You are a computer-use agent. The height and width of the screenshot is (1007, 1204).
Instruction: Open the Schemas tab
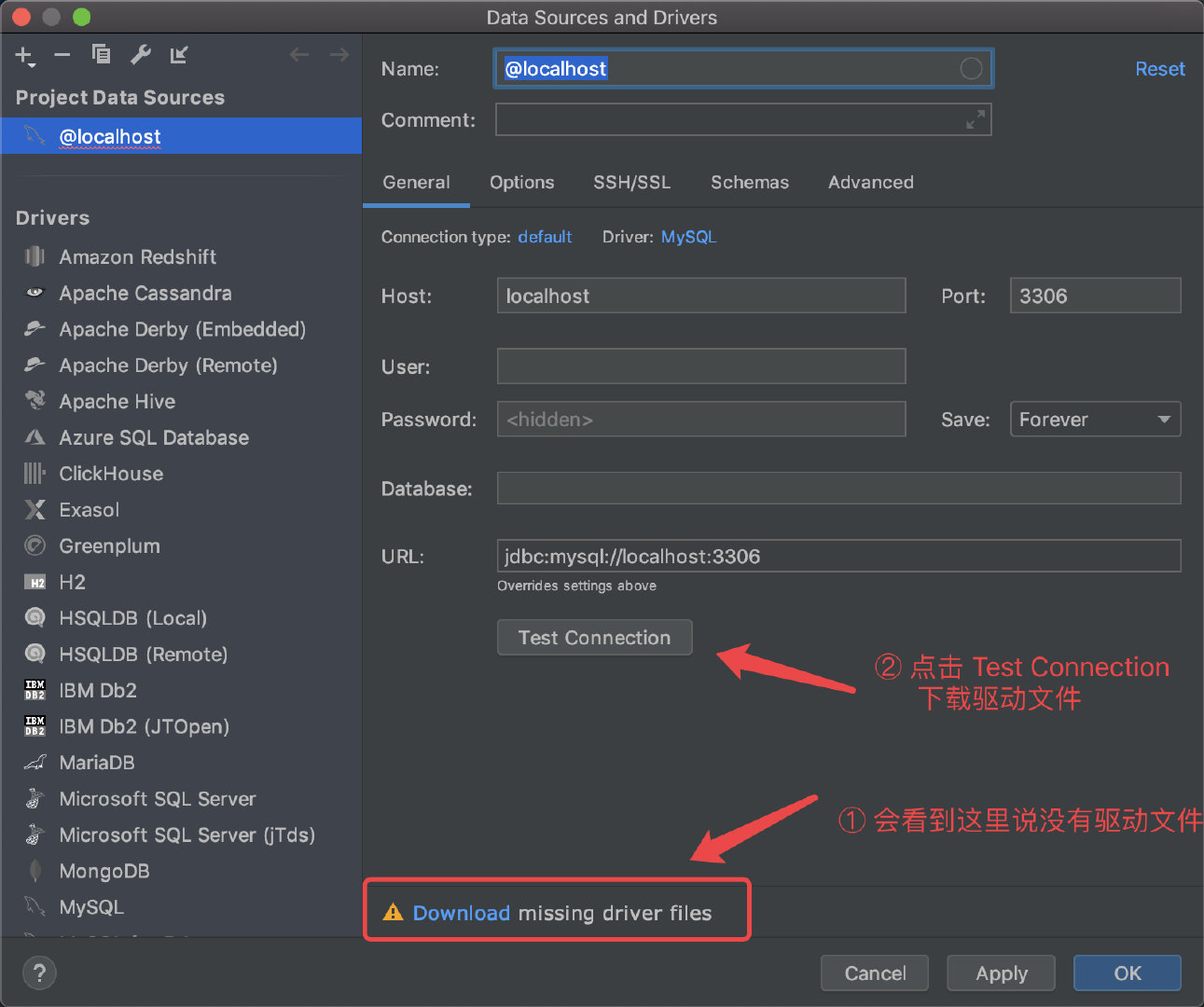(x=750, y=182)
